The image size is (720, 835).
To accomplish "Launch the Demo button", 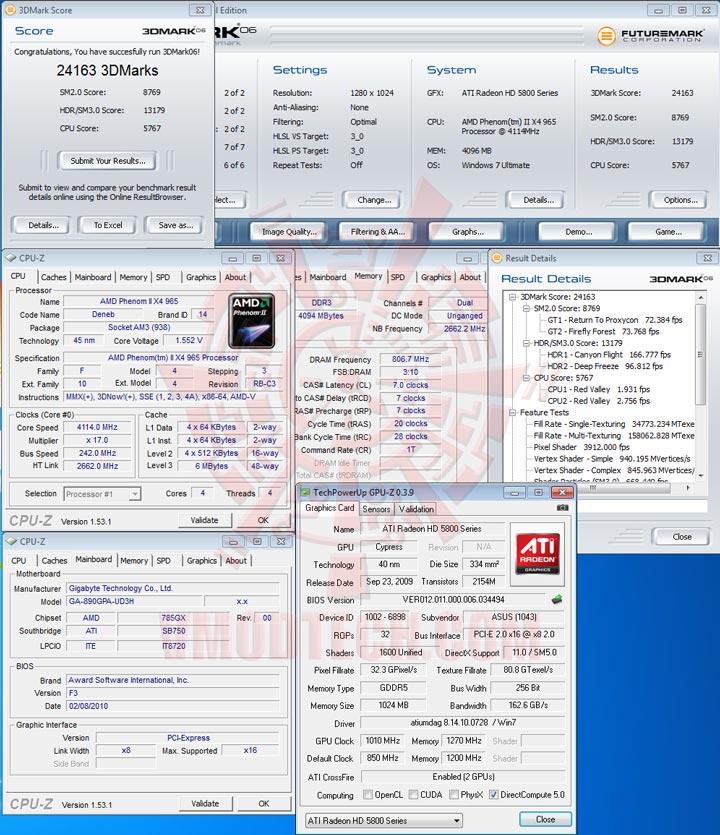I will coord(578,232).
